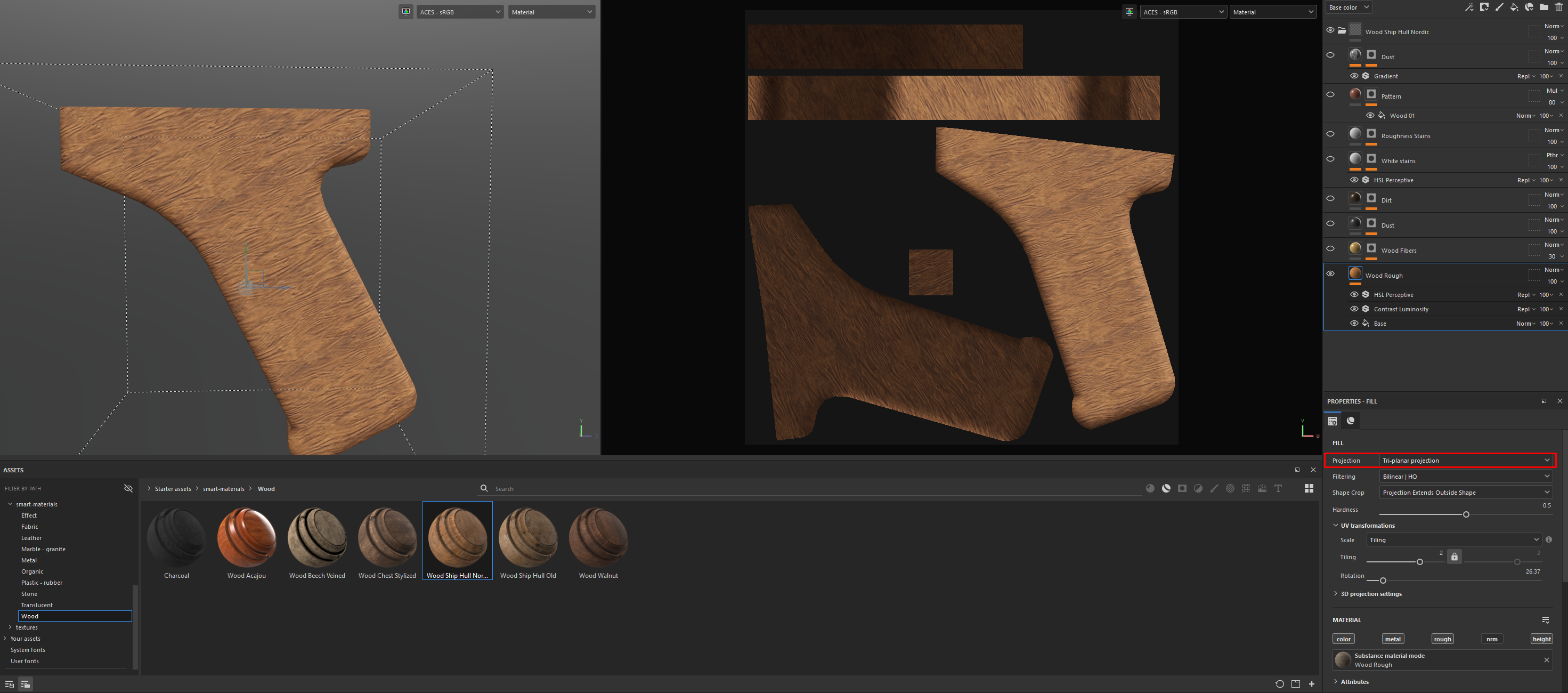This screenshot has height=693, width=1568.
Task: Toggle hidden assets crossed-eye icon
Action: click(x=128, y=488)
